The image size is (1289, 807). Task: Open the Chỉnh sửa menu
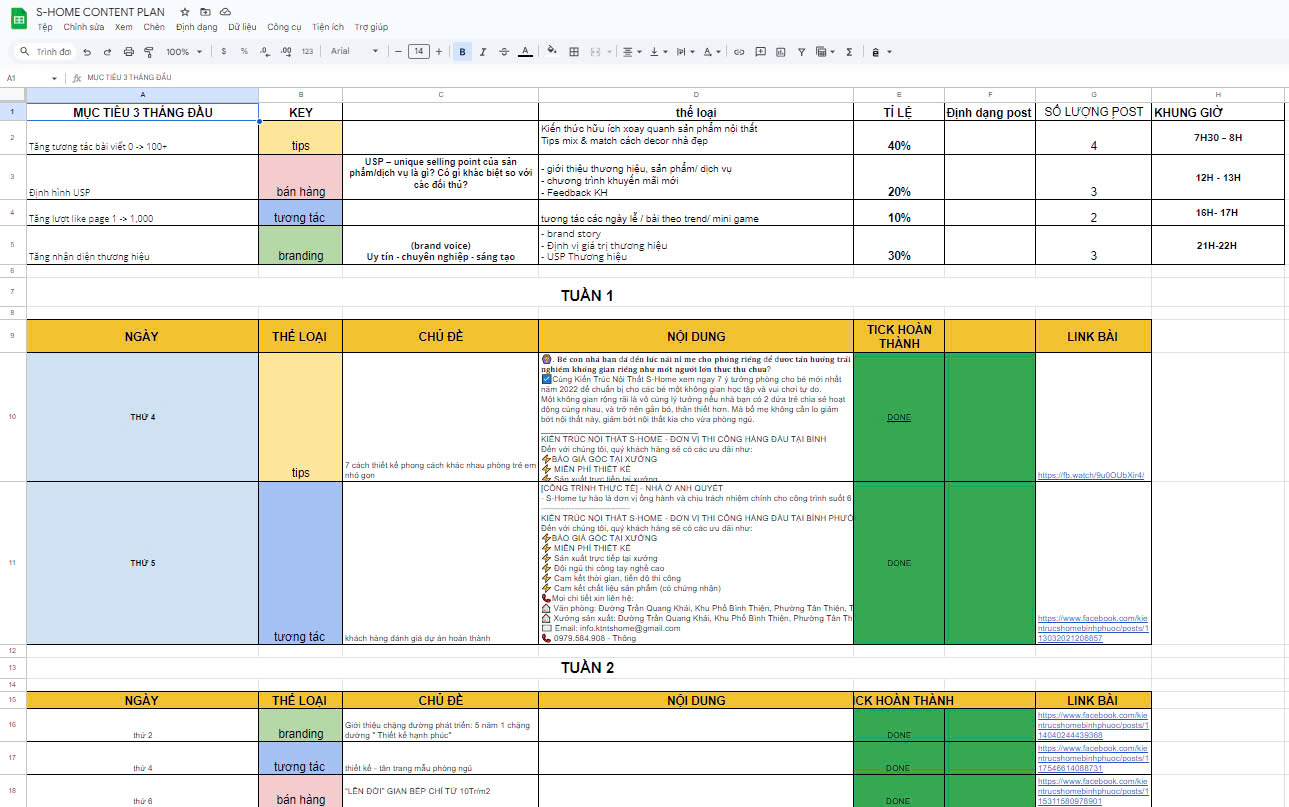point(83,27)
